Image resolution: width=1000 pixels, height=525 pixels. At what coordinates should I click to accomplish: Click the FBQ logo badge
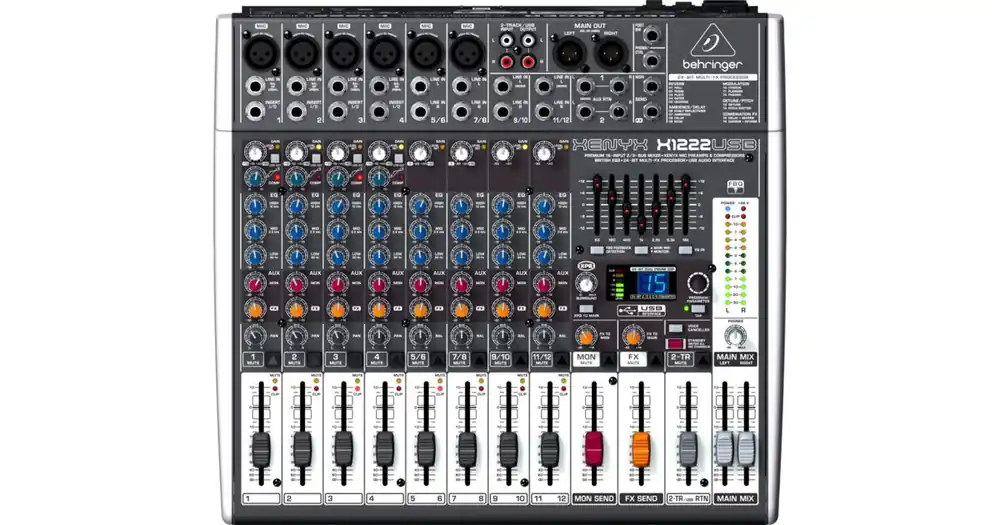pos(735,187)
